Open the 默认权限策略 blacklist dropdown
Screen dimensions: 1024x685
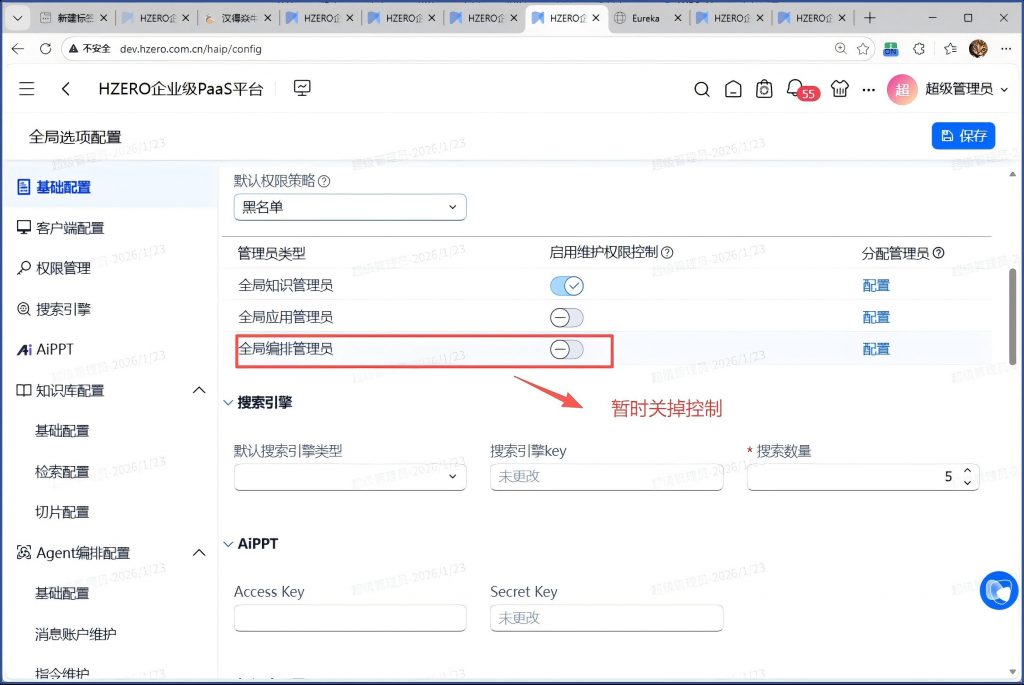[350, 207]
